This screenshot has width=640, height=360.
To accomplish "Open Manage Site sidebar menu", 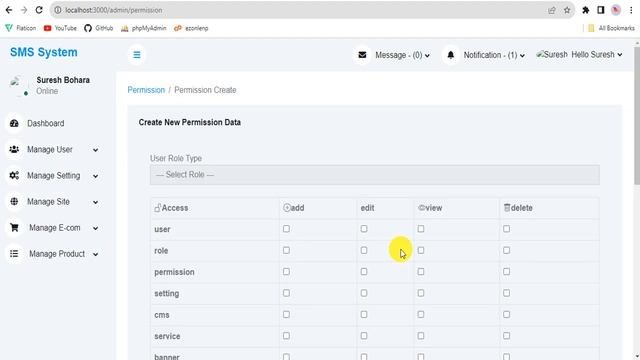I will coord(48,202).
